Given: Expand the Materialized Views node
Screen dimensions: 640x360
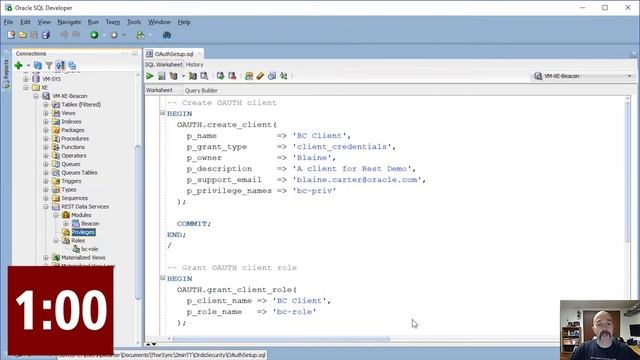Looking at the screenshot, I should (46, 258).
